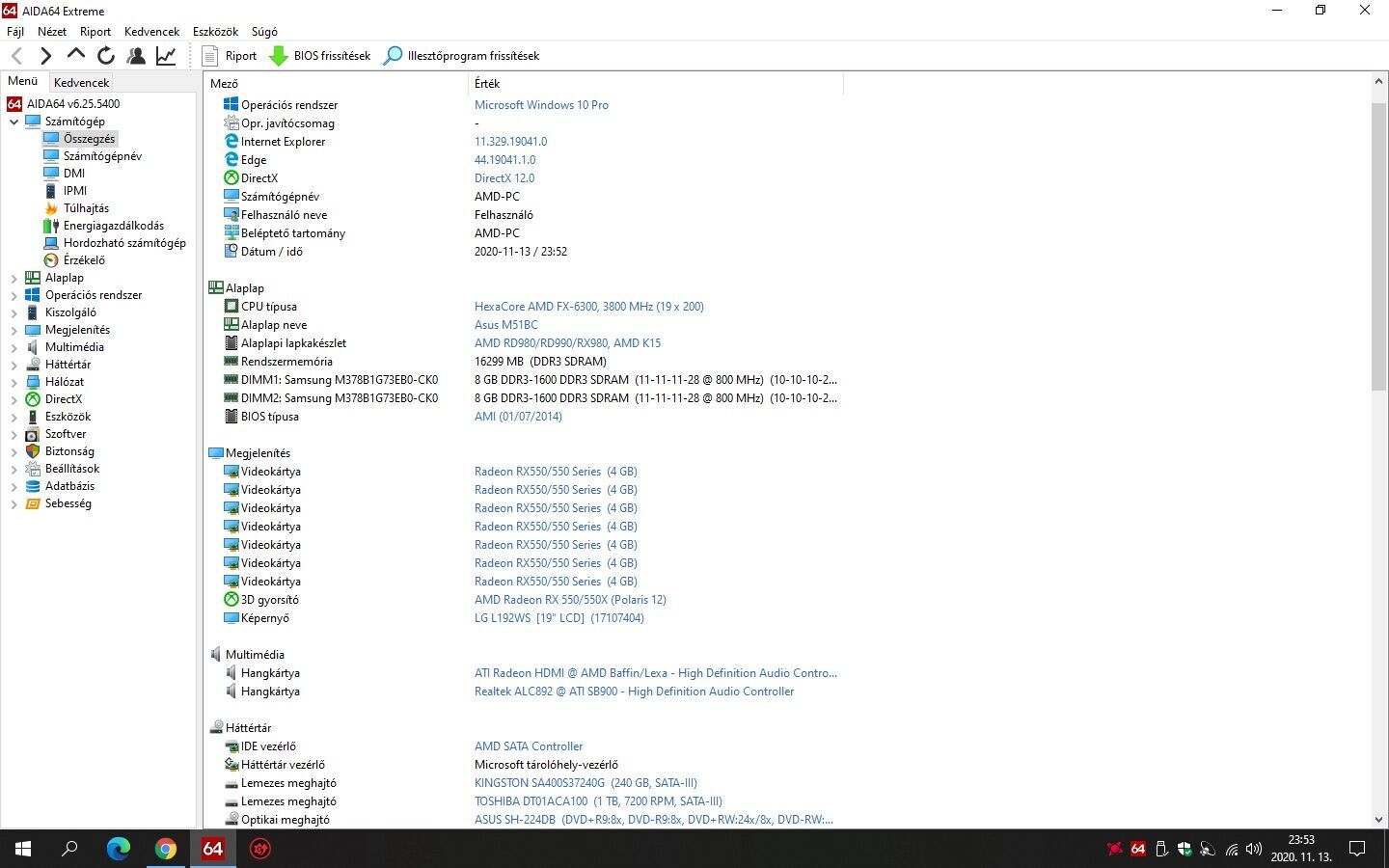Open Microsoft Windows 10 Pro link

coord(541,105)
